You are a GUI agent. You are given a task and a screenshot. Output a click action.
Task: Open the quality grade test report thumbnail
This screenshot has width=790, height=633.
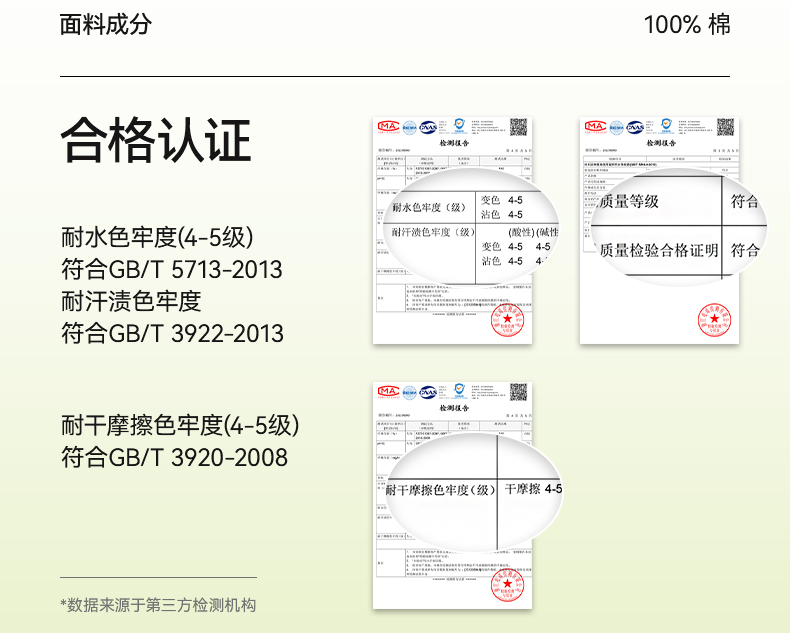pyautogui.click(x=660, y=231)
